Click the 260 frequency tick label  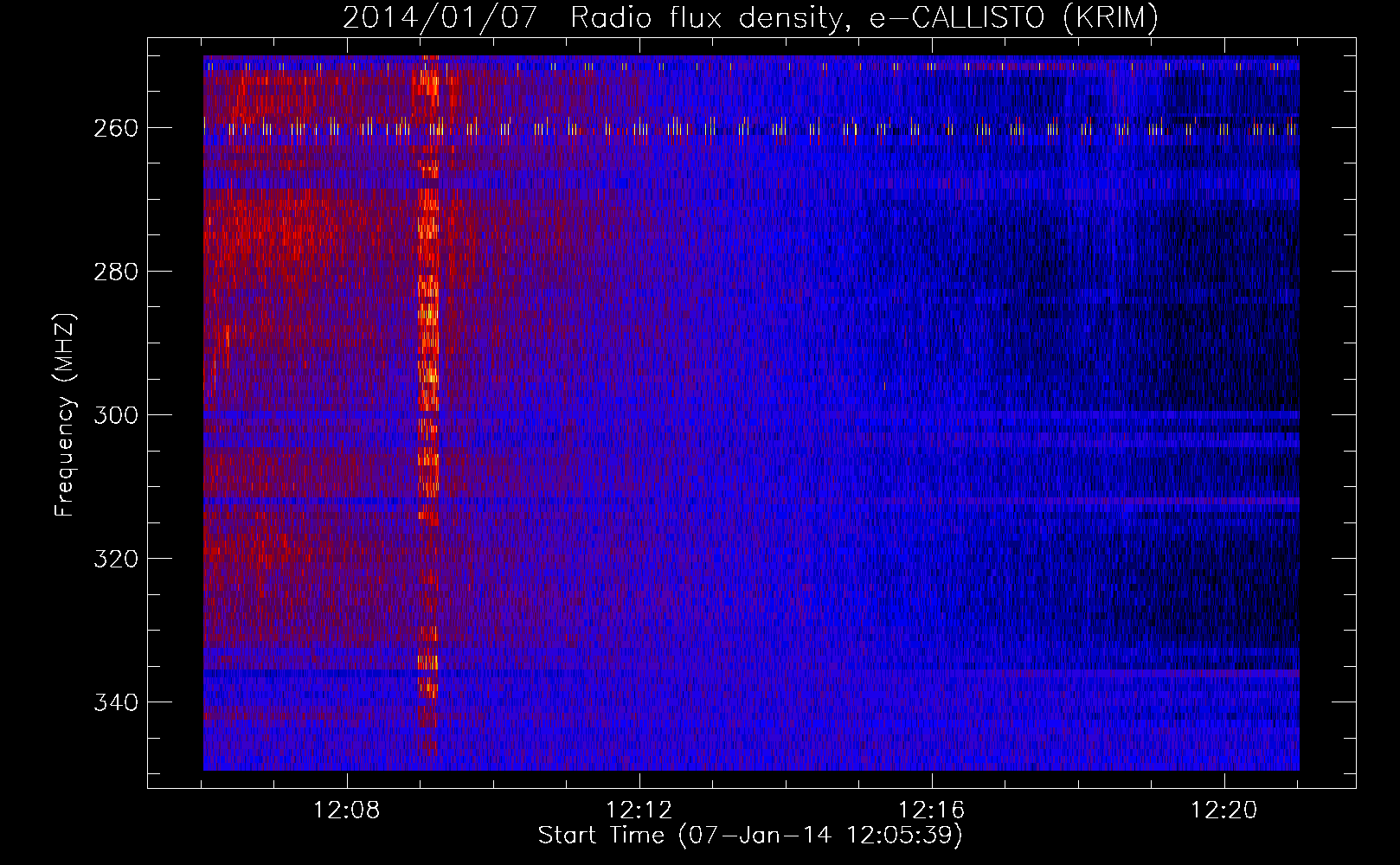115,128
